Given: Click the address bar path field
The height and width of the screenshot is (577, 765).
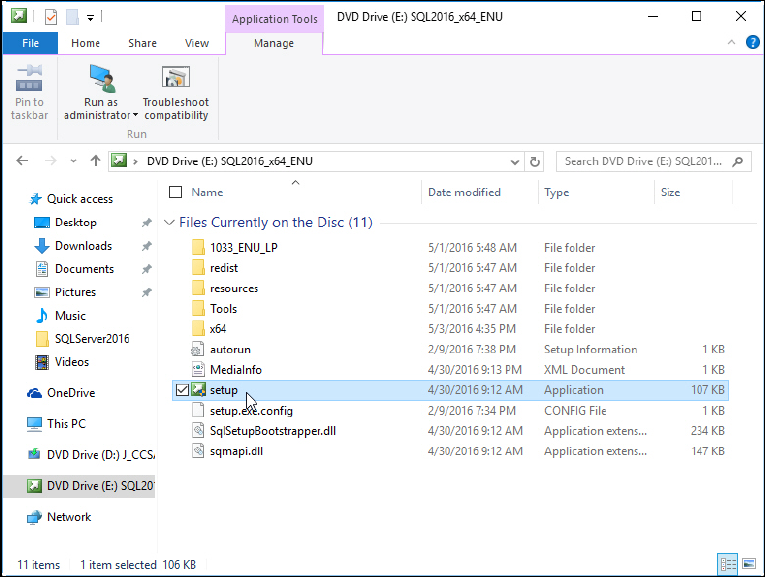Looking at the screenshot, I should tap(324, 161).
